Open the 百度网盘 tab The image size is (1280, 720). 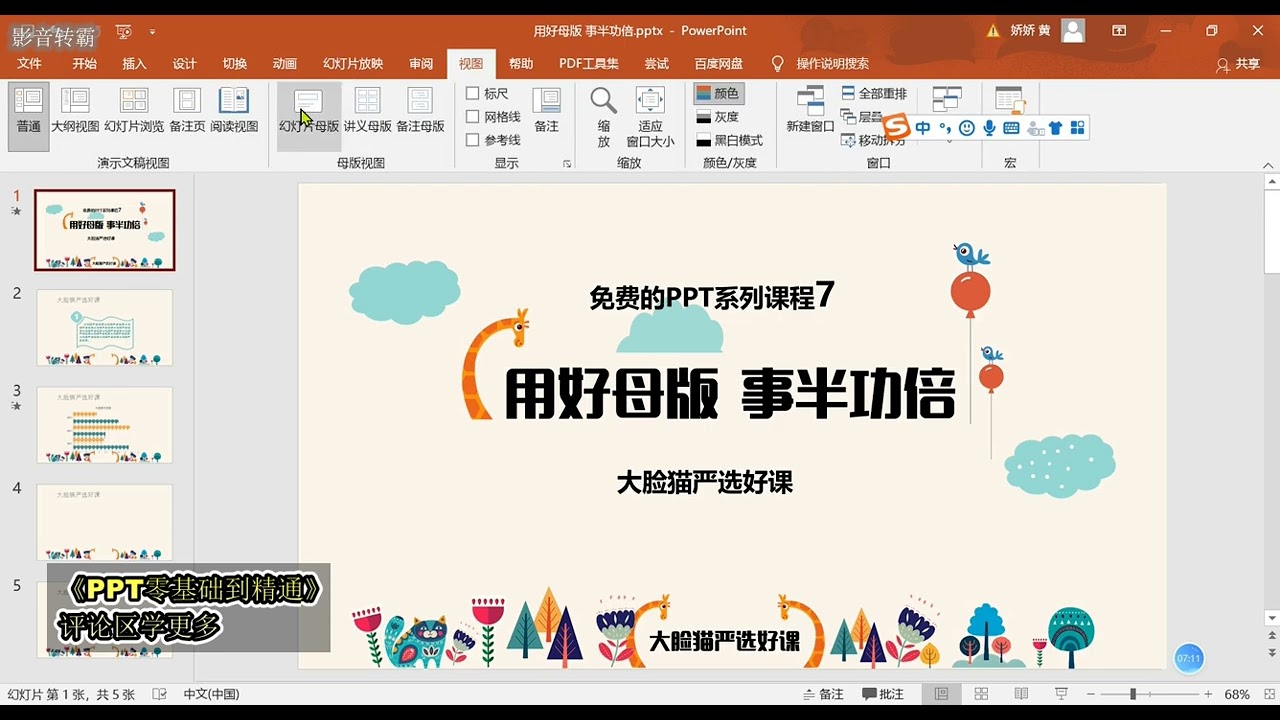(x=719, y=63)
